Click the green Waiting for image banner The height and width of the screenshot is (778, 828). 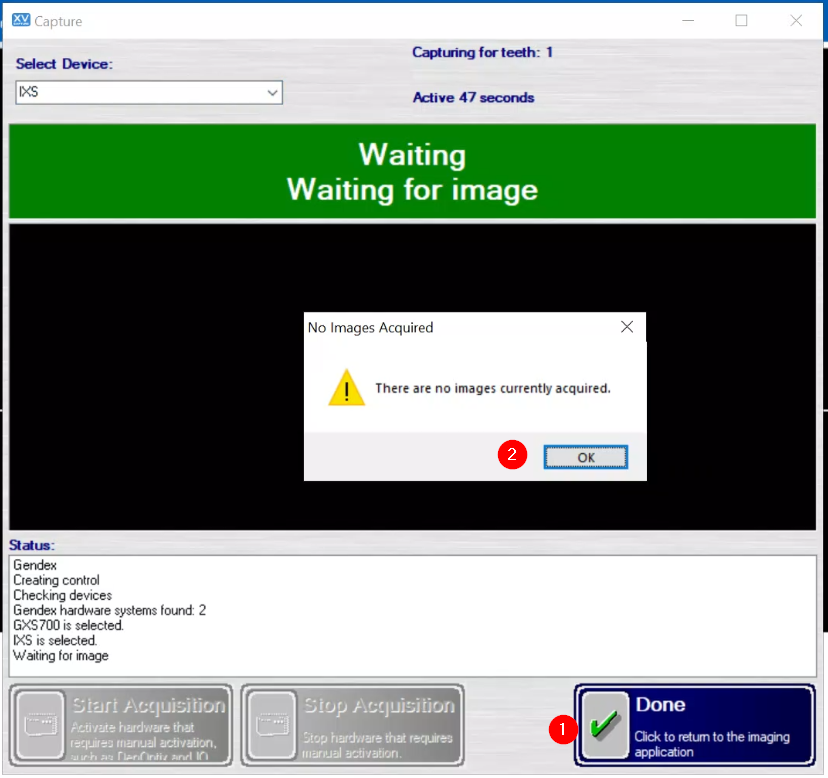pyautogui.click(x=412, y=172)
